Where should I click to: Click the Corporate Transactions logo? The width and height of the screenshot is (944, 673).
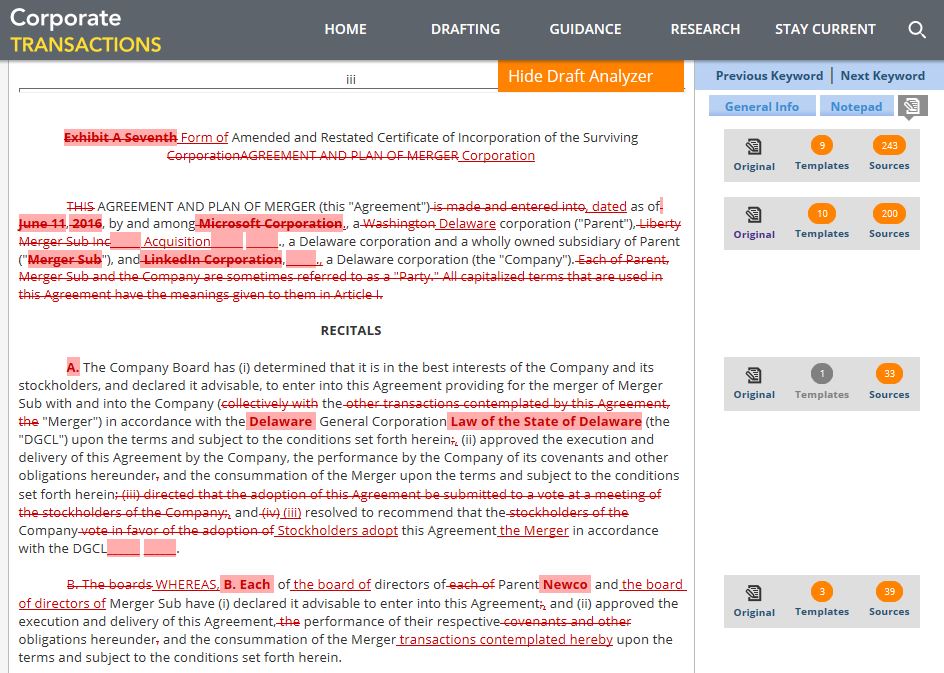point(85,30)
